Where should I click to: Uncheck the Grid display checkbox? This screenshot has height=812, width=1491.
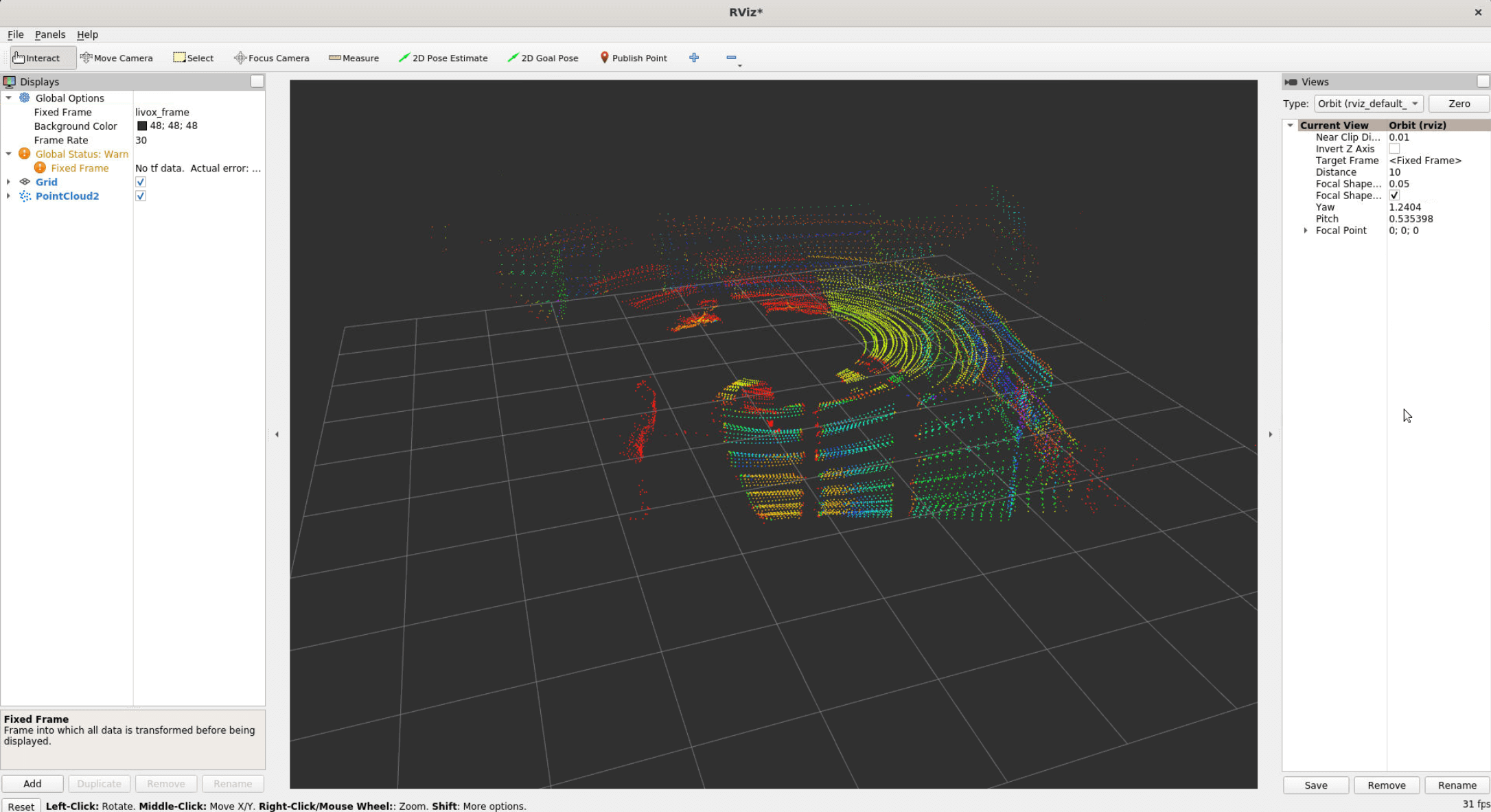pos(141,182)
